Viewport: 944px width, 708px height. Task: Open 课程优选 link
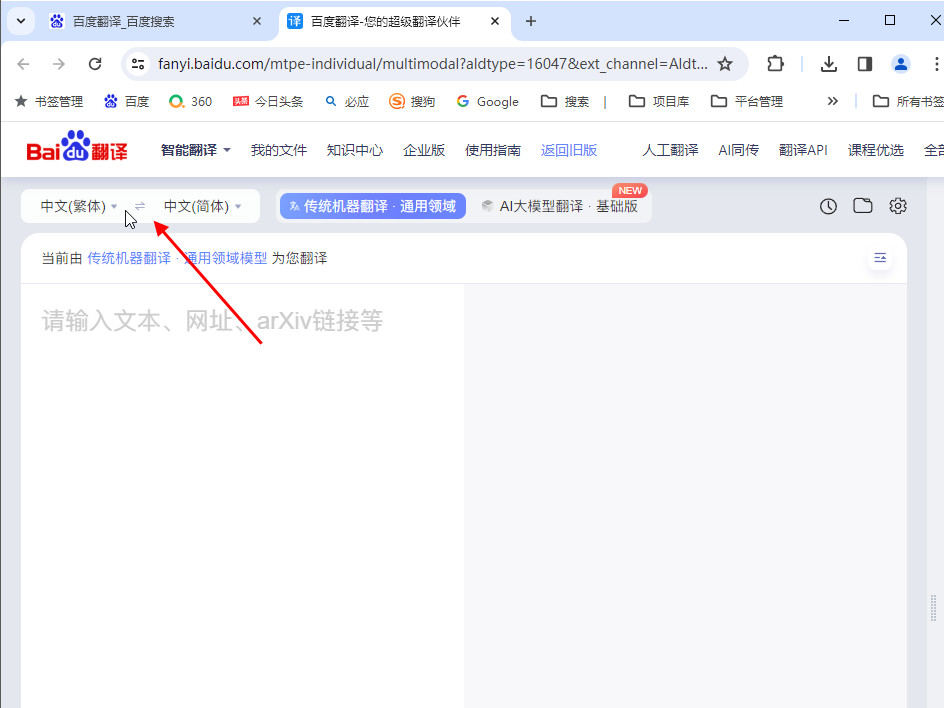[x=876, y=150]
